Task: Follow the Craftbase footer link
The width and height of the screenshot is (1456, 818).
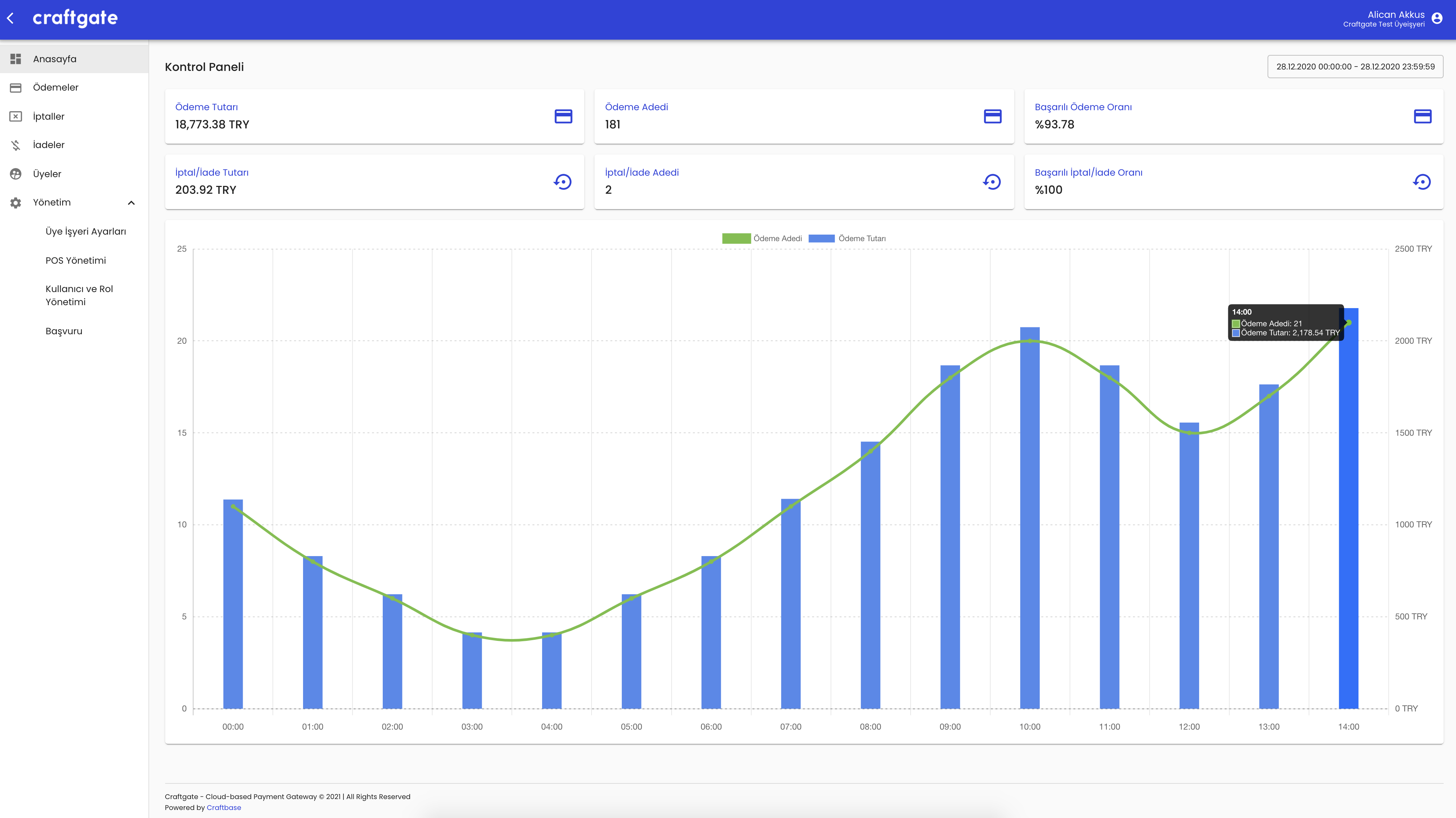Action: (x=224, y=807)
